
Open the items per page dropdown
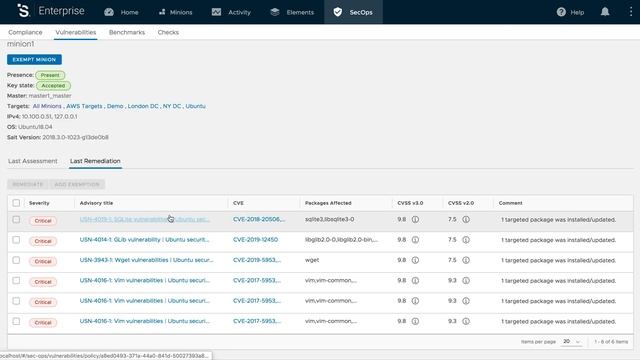(571, 342)
